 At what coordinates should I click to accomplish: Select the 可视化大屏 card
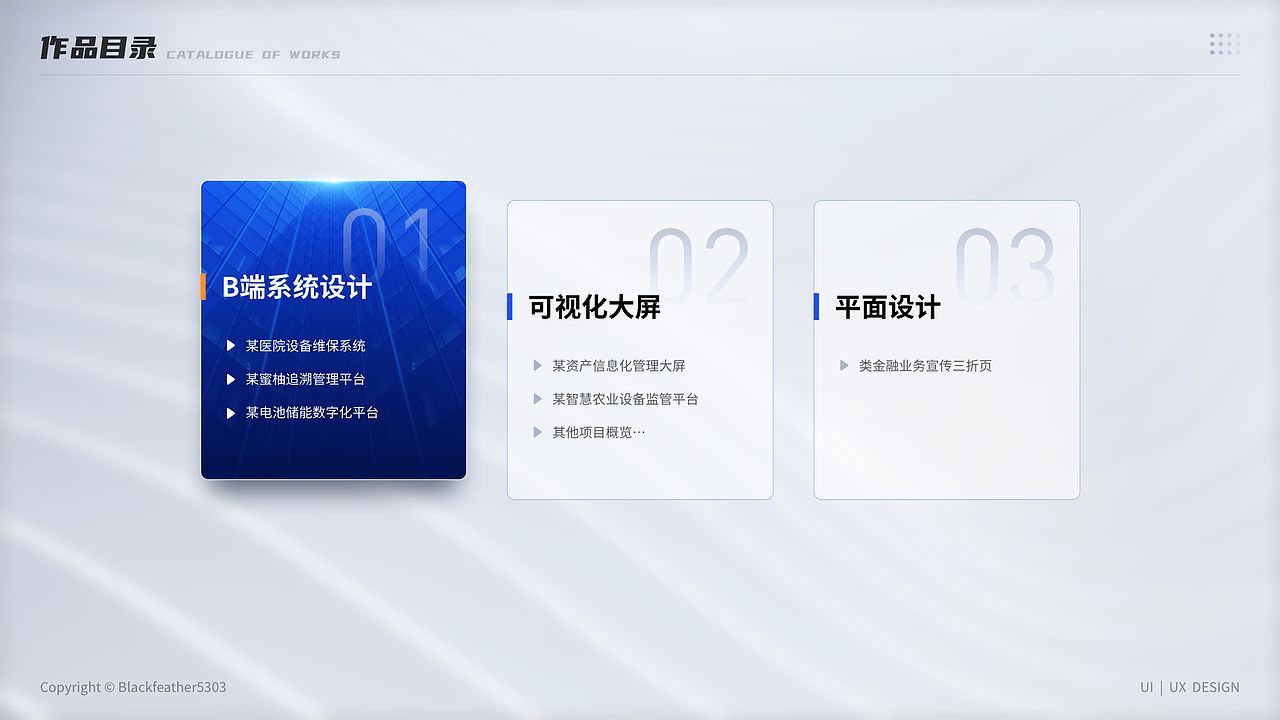pos(640,348)
